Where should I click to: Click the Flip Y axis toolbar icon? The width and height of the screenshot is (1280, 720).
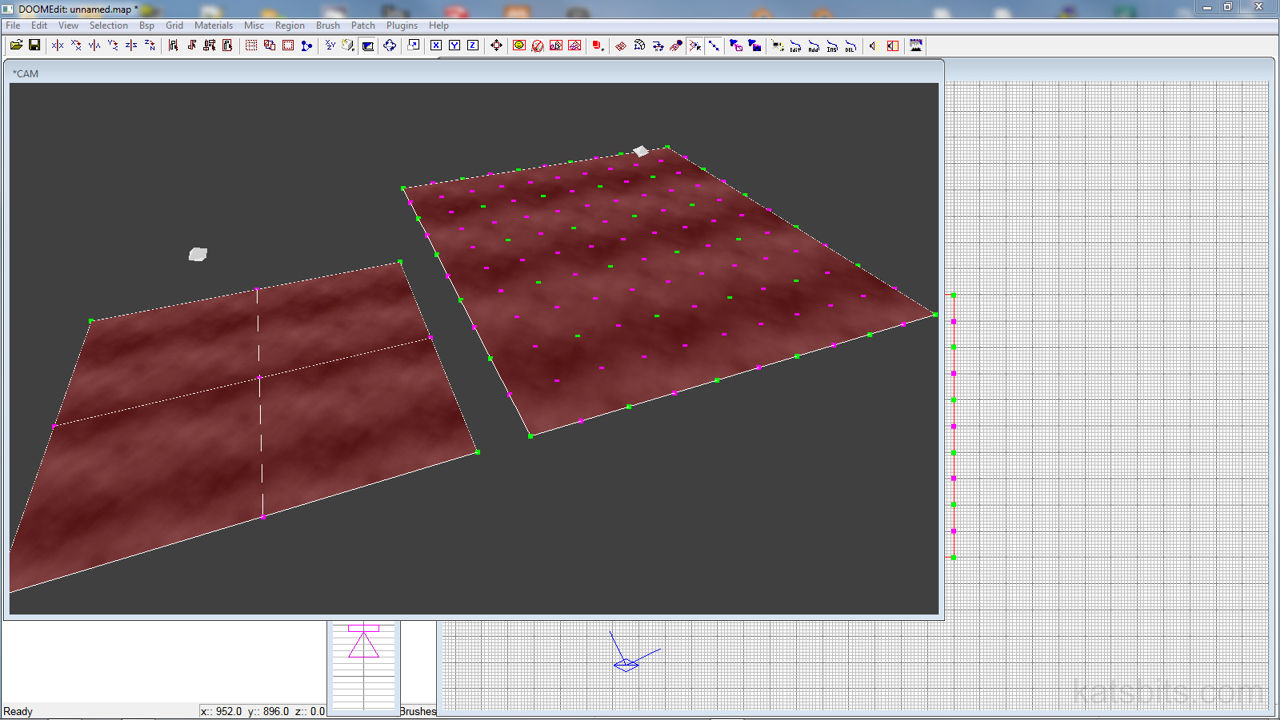tap(94, 45)
